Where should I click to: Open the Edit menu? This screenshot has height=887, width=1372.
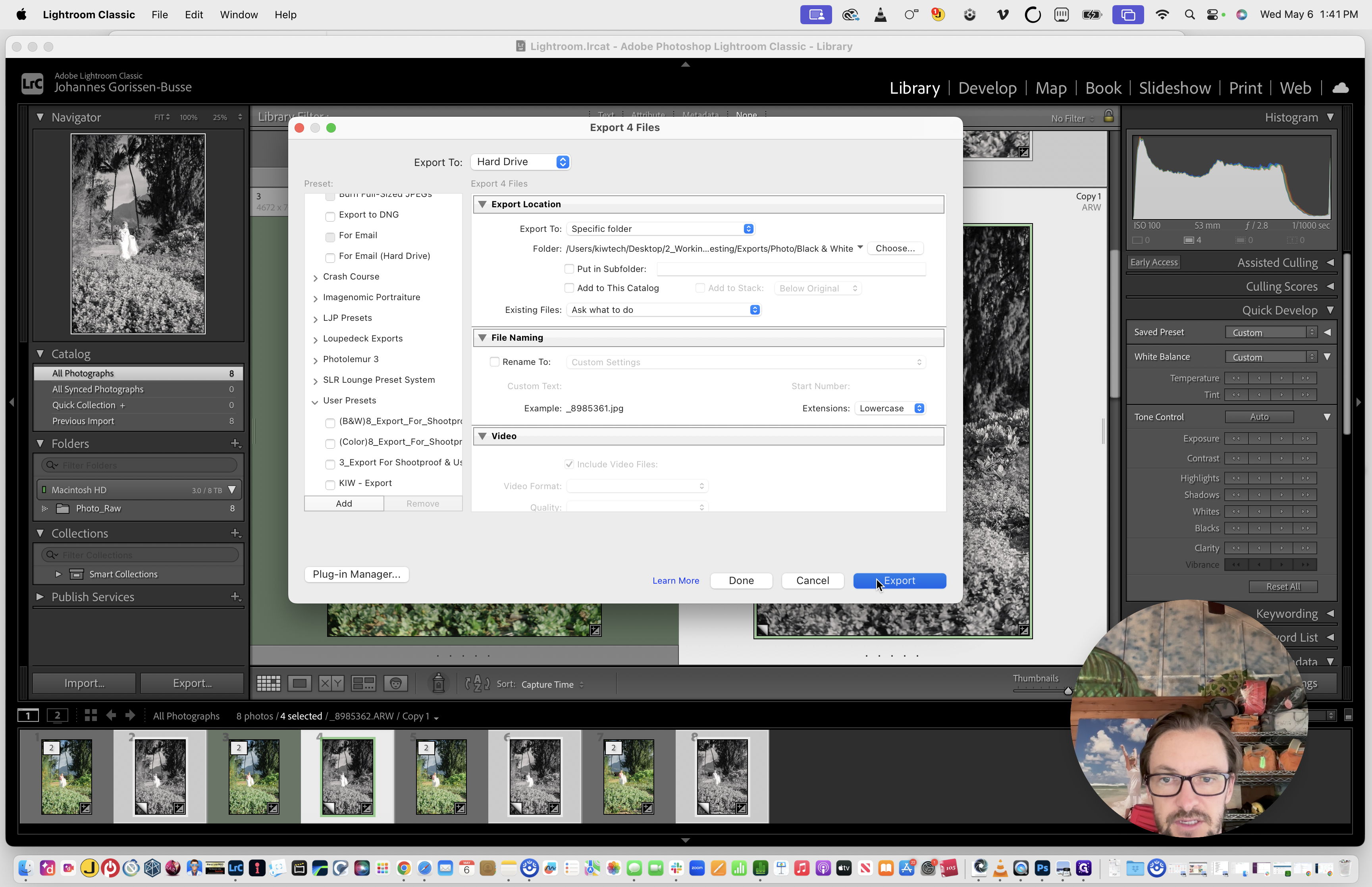click(193, 14)
